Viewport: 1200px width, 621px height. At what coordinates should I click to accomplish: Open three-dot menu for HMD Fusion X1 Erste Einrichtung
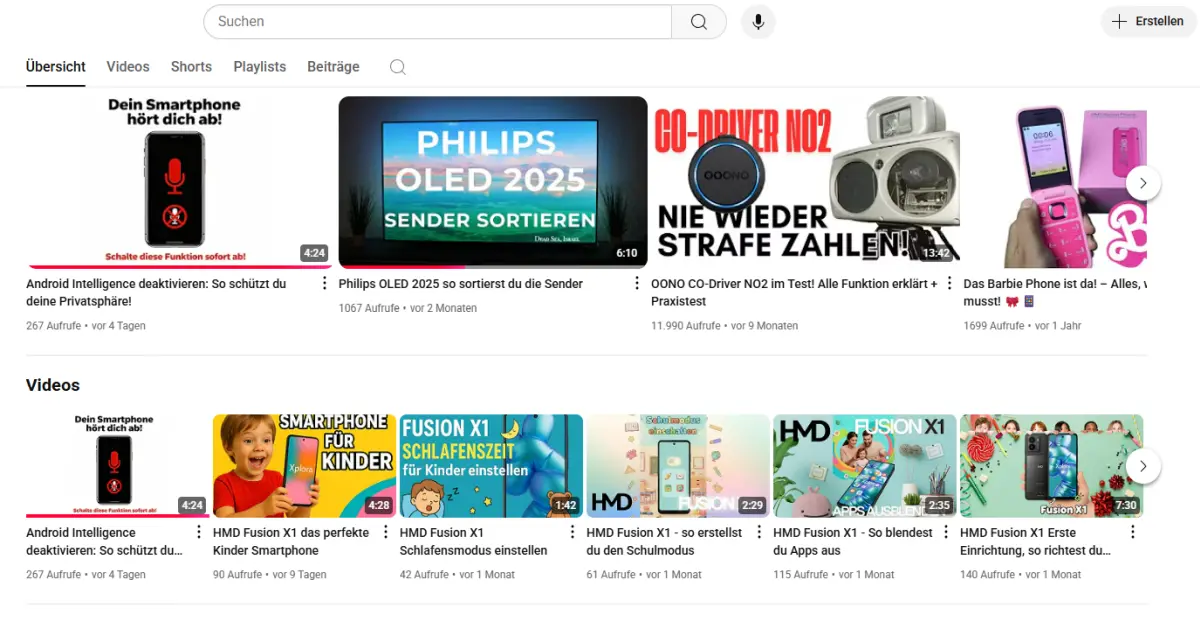(1132, 533)
